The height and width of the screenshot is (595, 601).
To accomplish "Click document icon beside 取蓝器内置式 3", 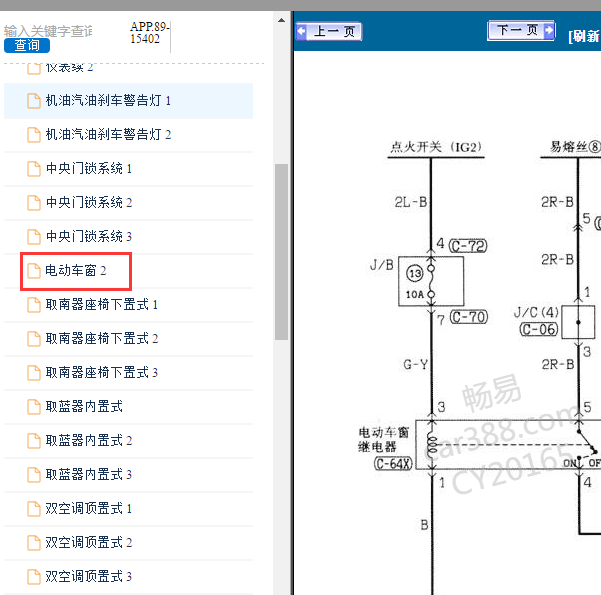I will point(34,475).
